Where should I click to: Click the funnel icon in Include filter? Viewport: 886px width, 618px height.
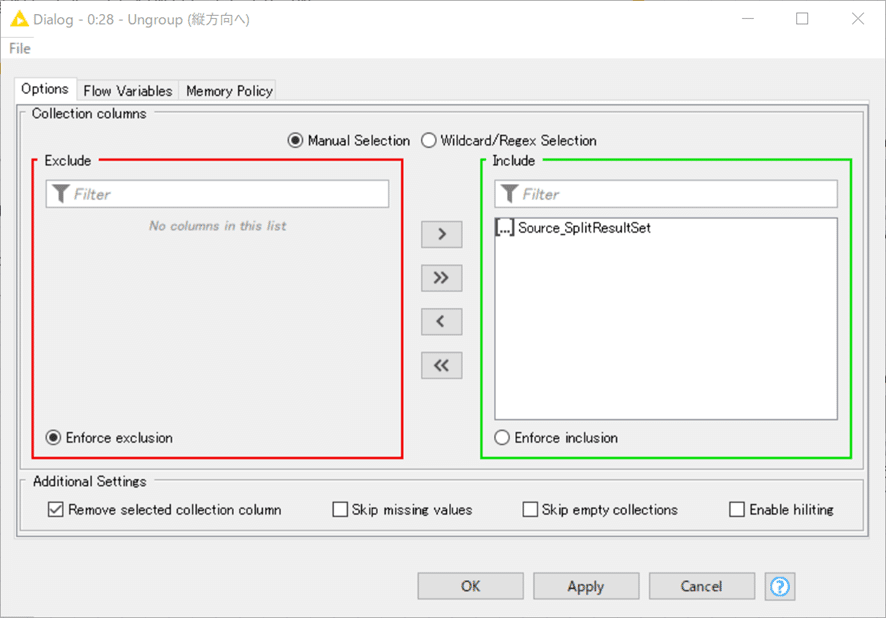click(509, 194)
